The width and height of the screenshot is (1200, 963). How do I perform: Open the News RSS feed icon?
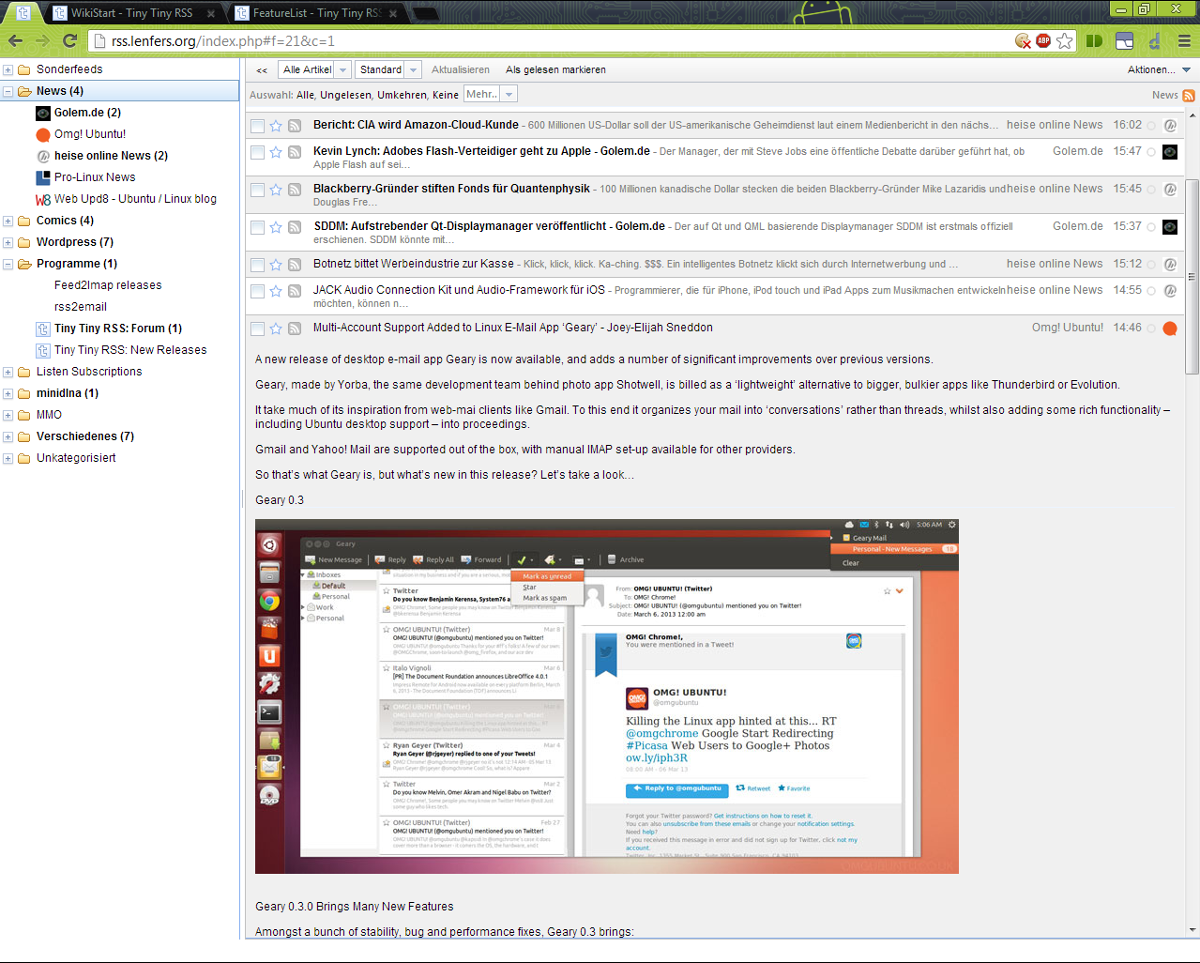click(1189, 95)
